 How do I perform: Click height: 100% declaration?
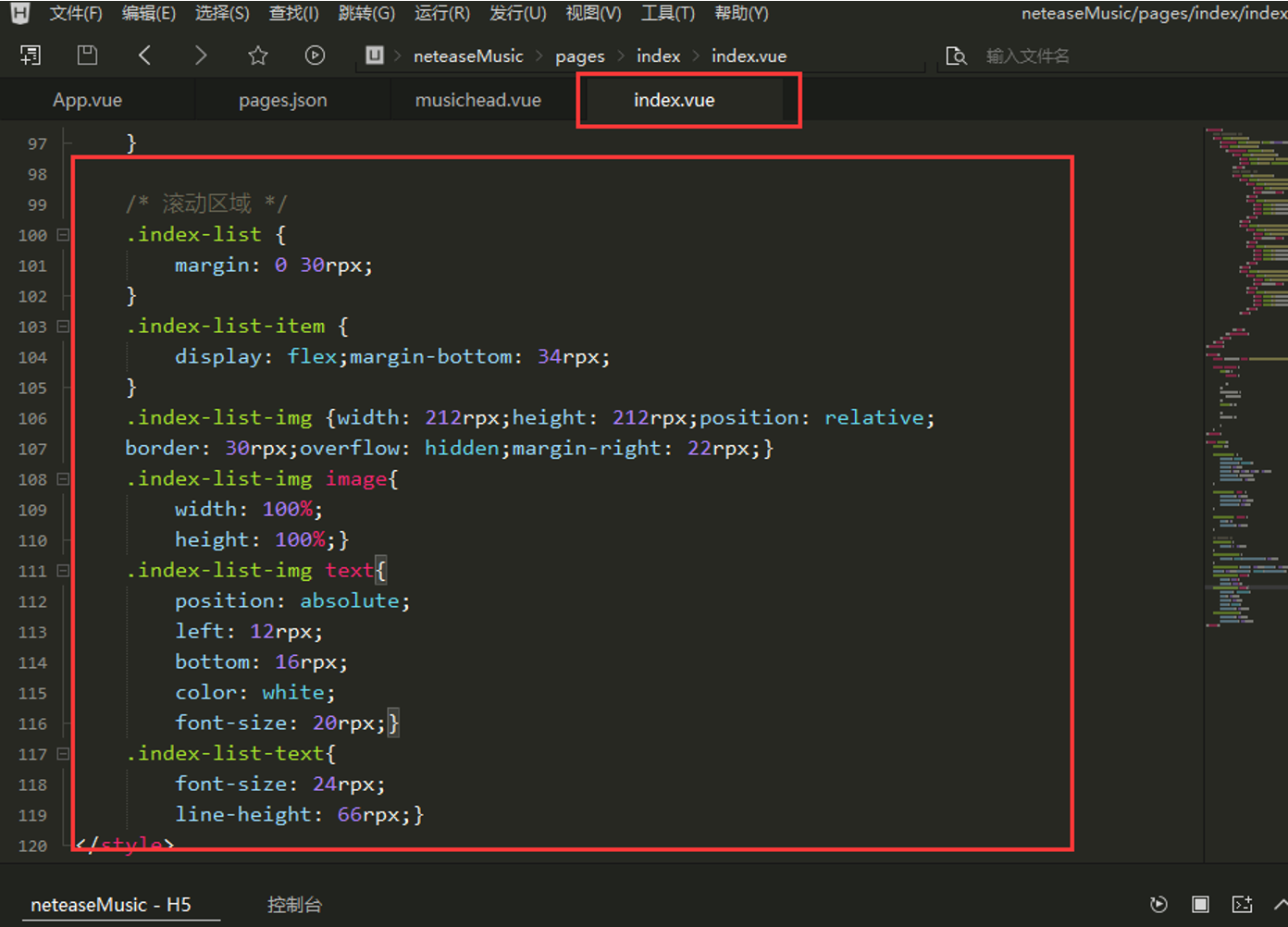click(x=255, y=540)
